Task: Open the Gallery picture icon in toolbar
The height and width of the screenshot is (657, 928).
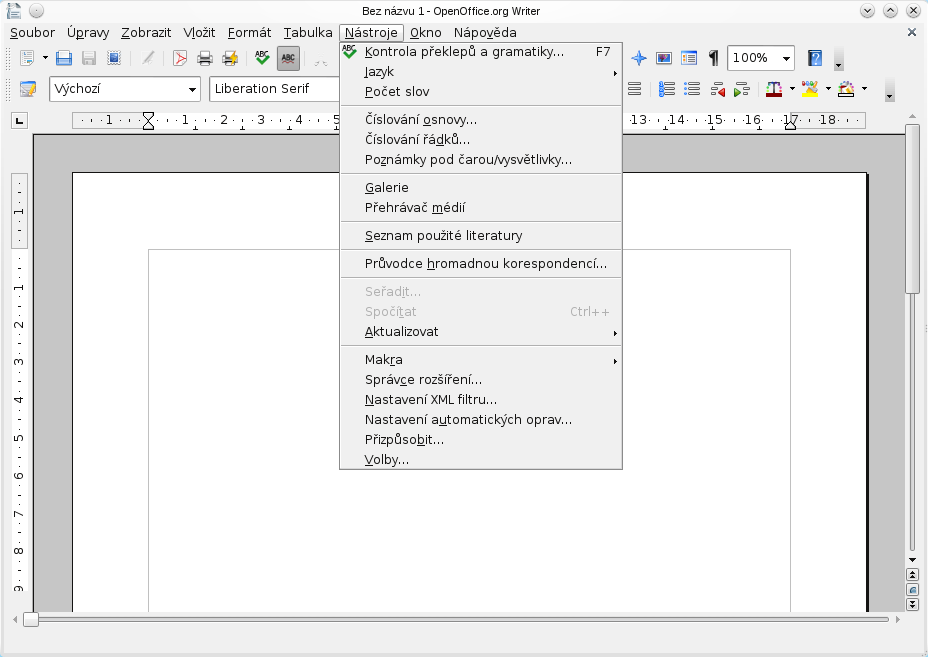Action: click(663, 58)
